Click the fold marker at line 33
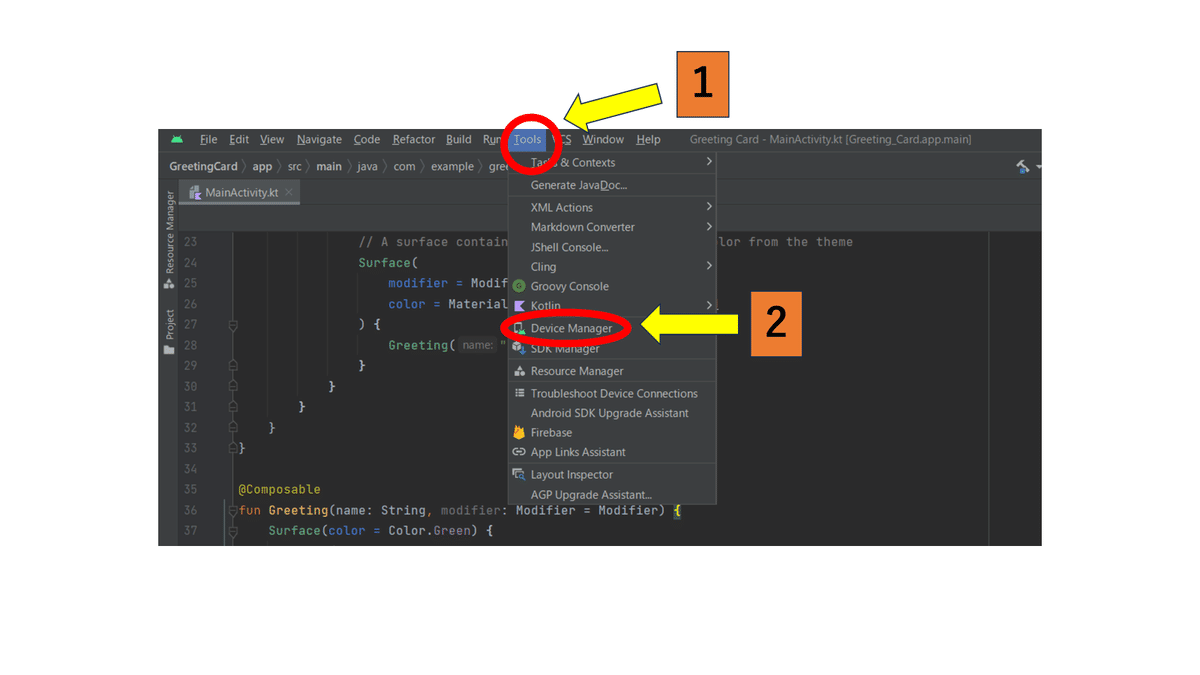 (x=233, y=448)
